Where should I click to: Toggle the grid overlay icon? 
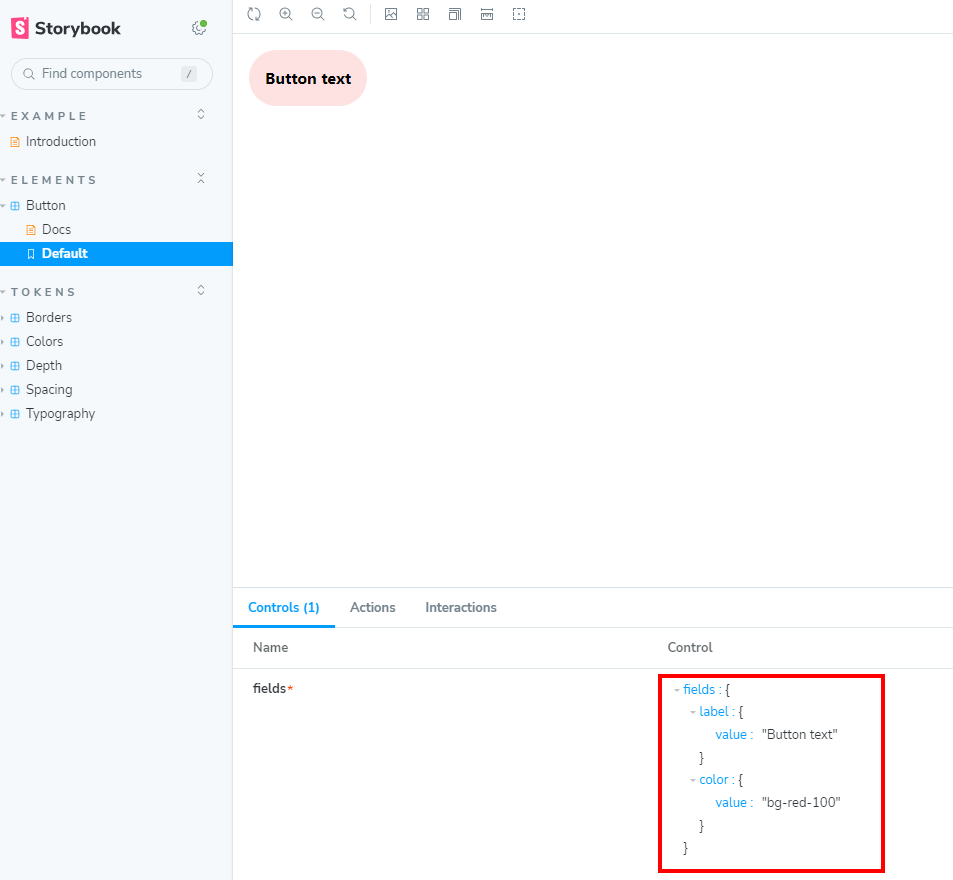423,14
